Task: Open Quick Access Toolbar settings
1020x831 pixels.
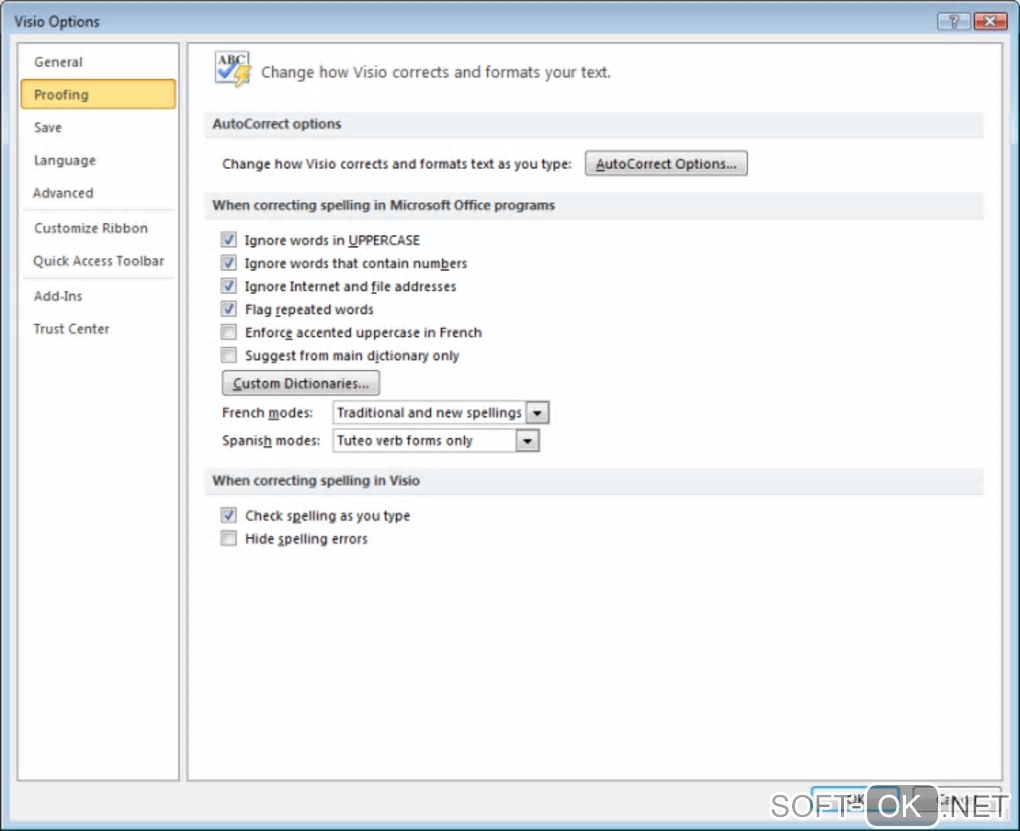Action: pyautogui.click(x=98, y=261)
